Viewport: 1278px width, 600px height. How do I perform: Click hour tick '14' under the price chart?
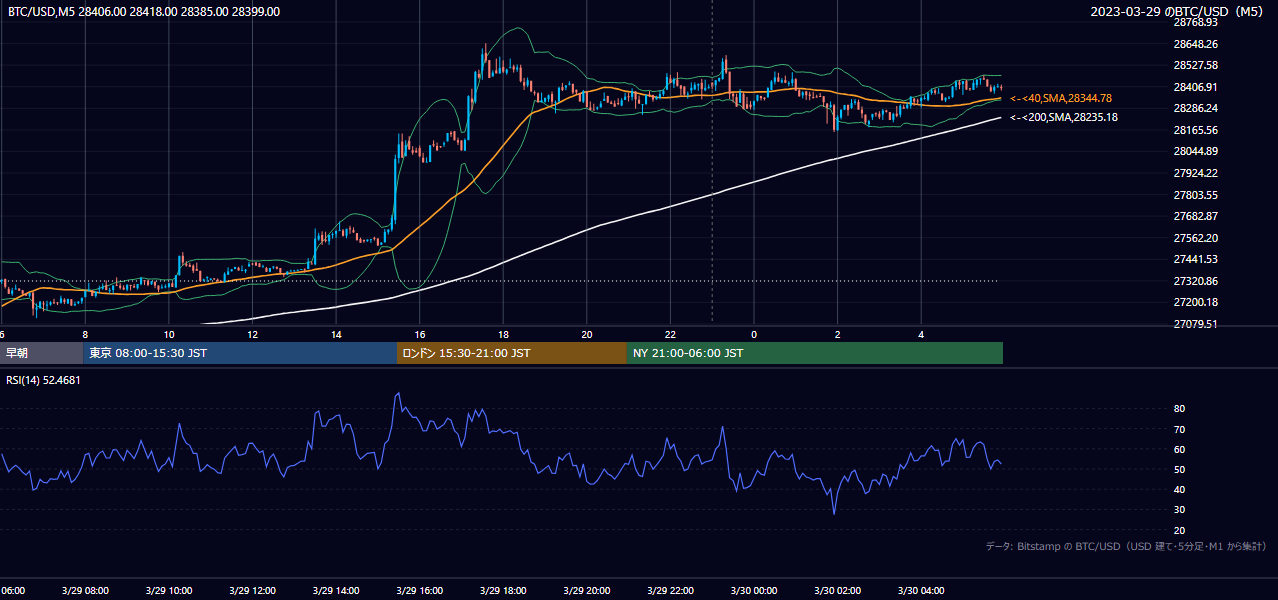point(336,334)
